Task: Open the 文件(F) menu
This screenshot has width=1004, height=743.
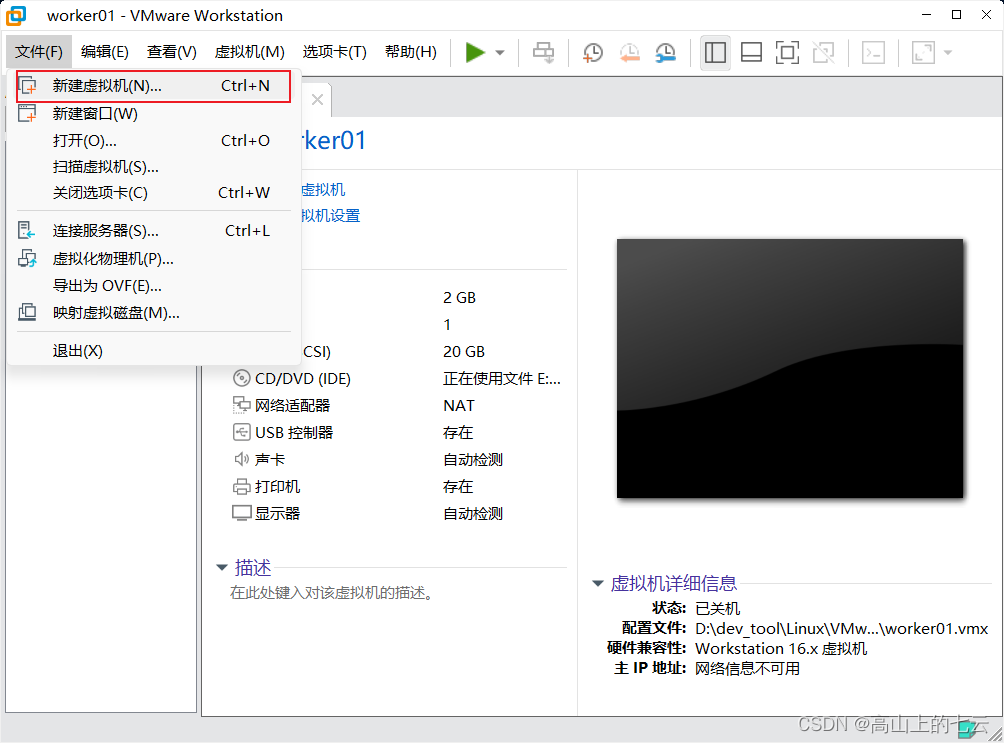Action: click(x=39, y=52)
